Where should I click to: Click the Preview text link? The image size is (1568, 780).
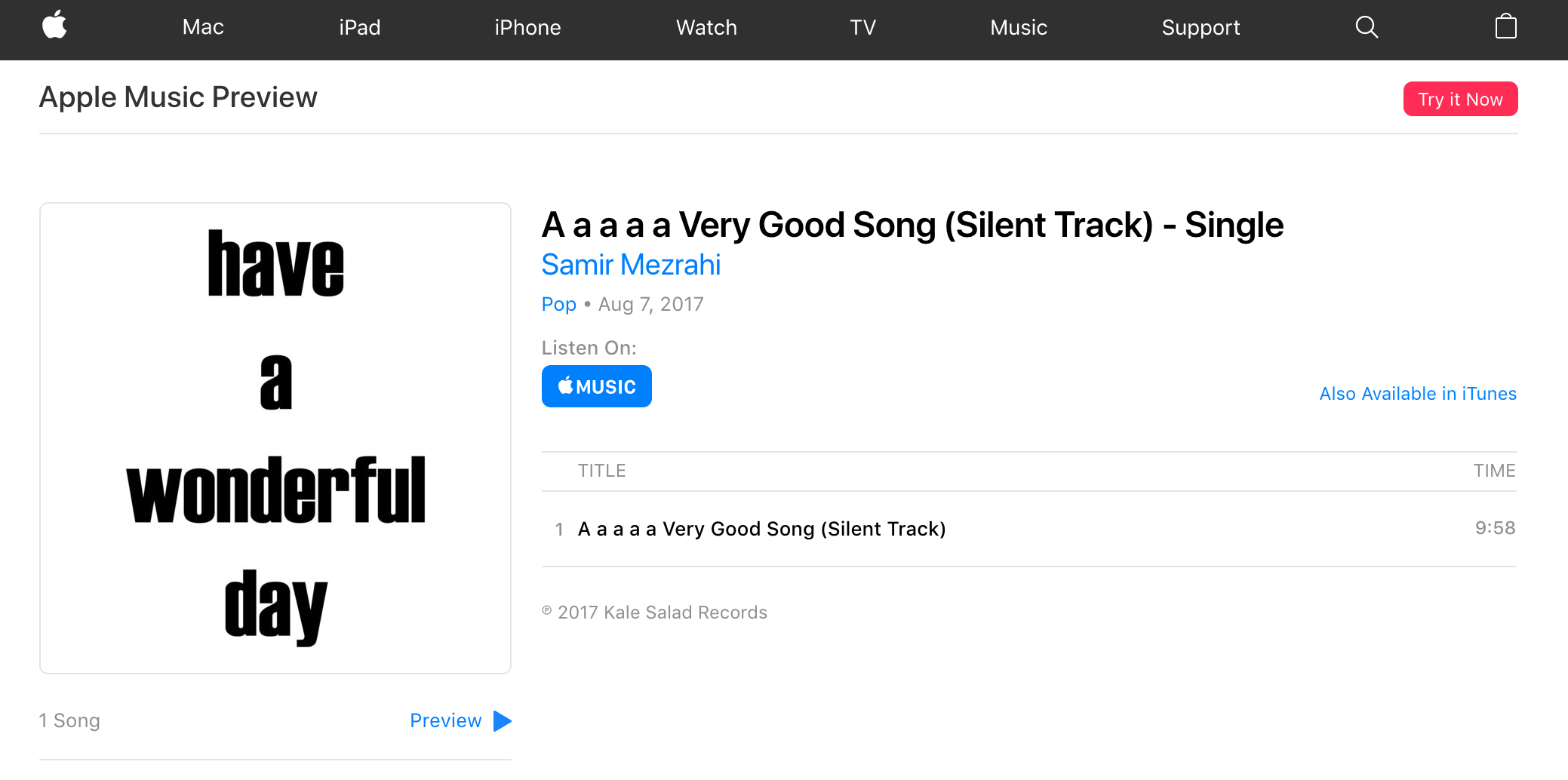coord(445,721)
